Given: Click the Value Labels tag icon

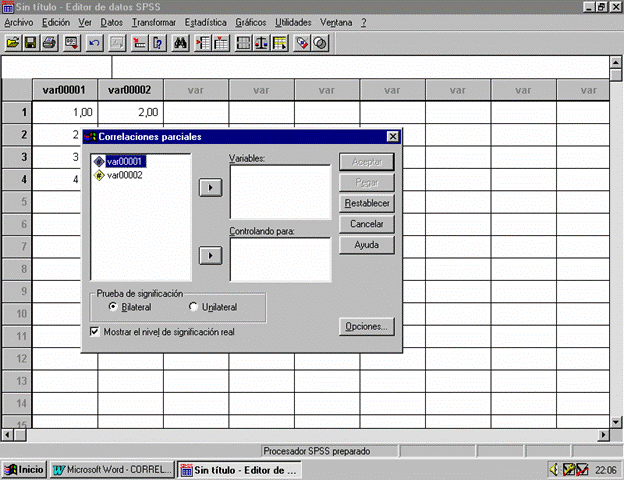Looking at the screenshot, I should [x=302, y=43].
